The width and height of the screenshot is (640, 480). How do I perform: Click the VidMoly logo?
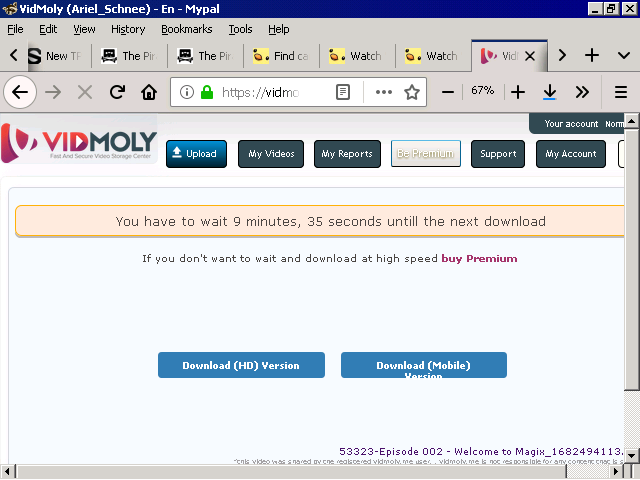click(79, 142)
